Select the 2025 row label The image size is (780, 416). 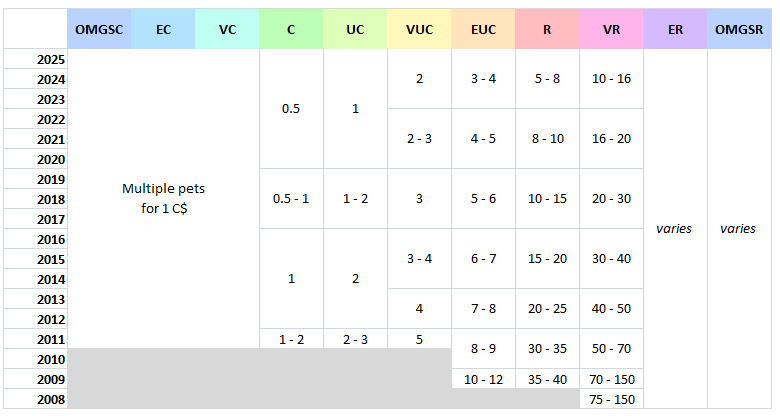pos(36,59)
